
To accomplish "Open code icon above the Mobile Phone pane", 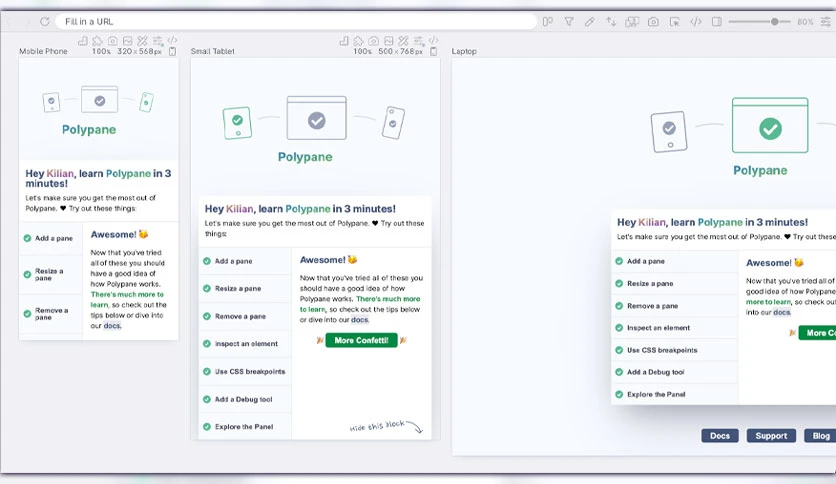I will point(172,41).
